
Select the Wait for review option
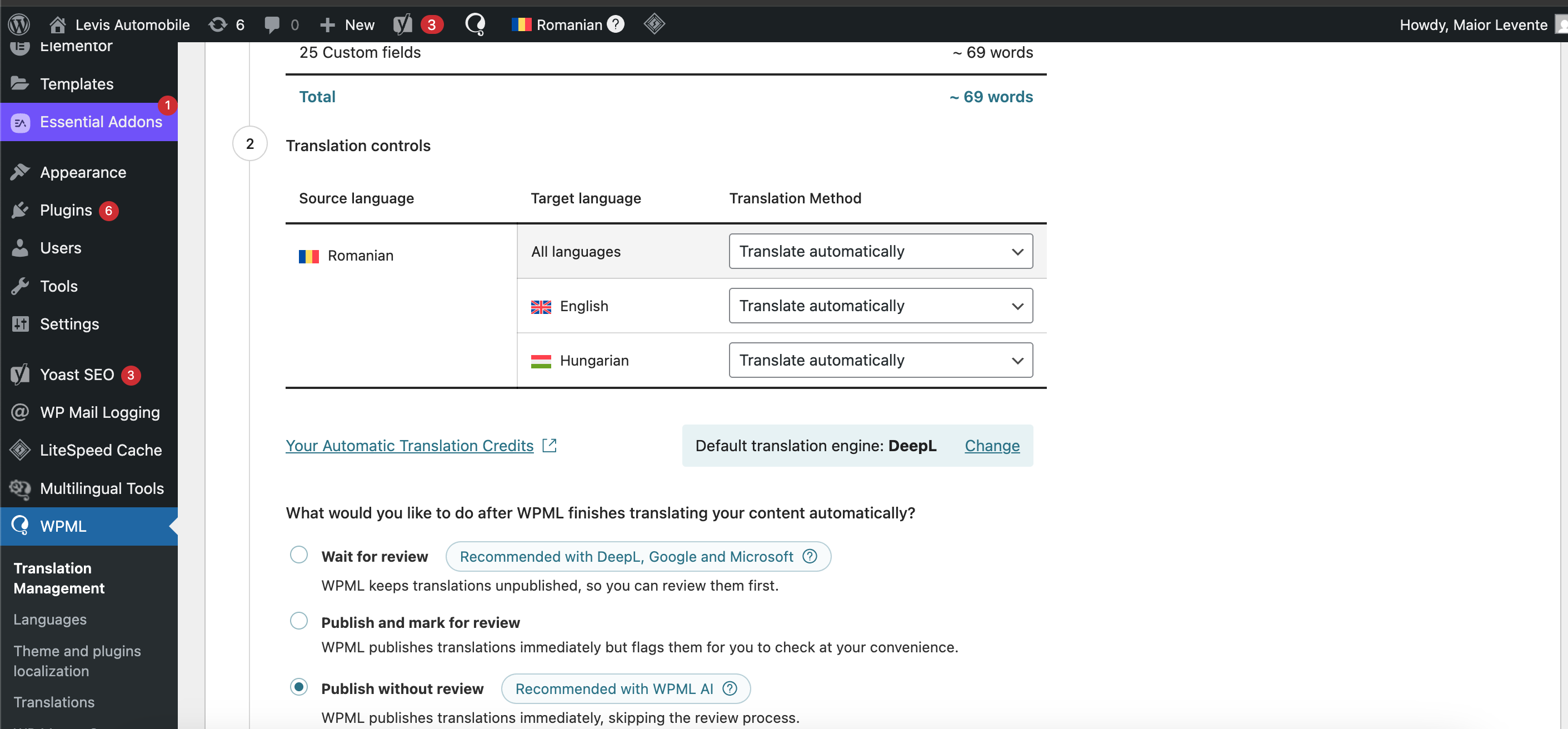(299, 555)
